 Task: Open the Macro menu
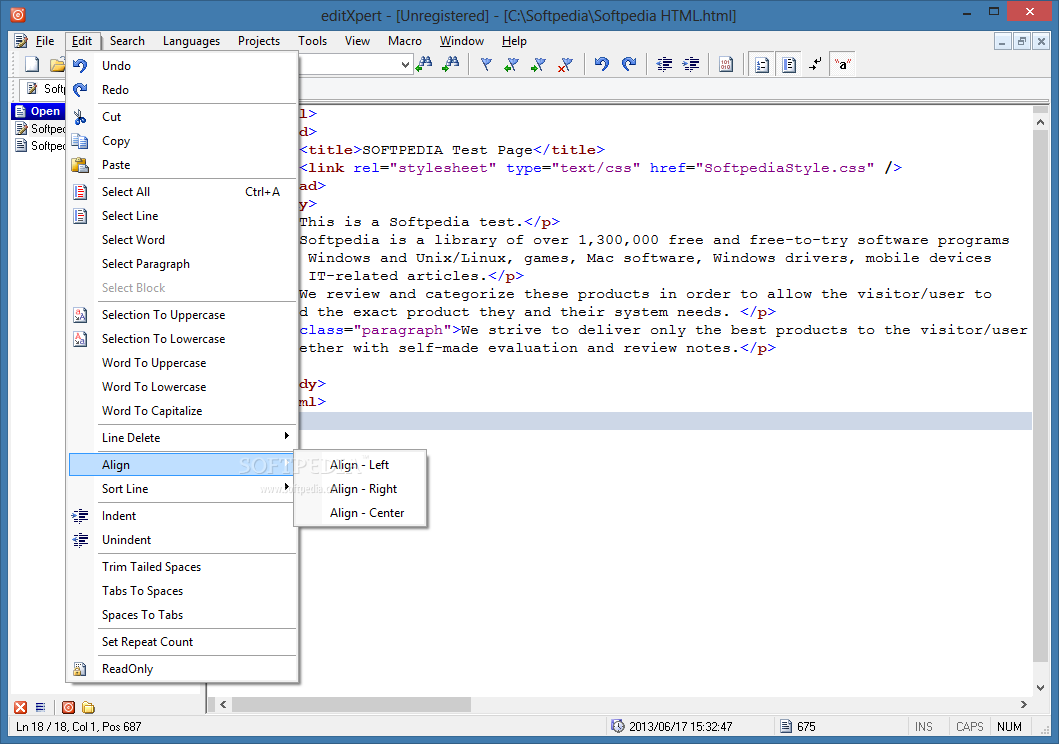tap(405, 41)
